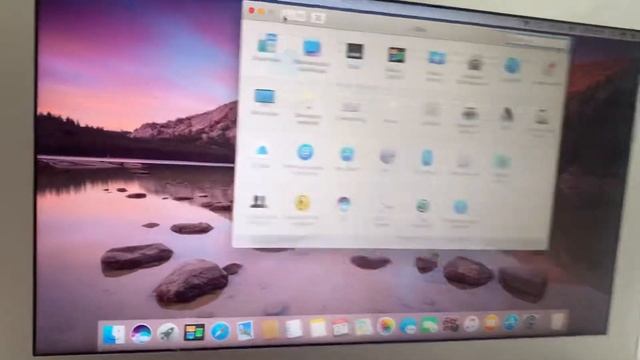Screen dimensions: 640x360
Task: Open the Sound preferences pane
Action: coord(507,115)
